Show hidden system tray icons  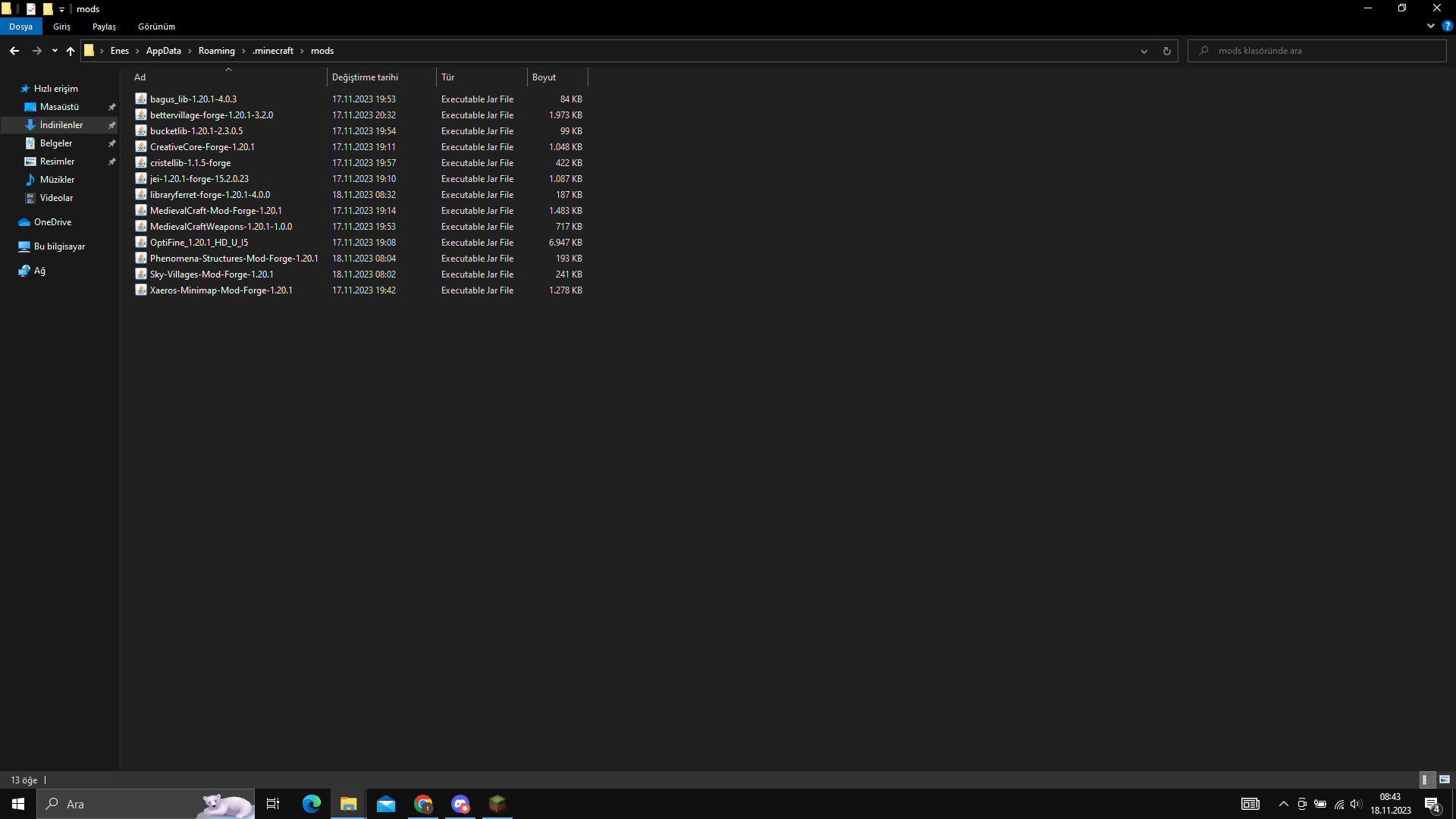tap(1283, 804)
